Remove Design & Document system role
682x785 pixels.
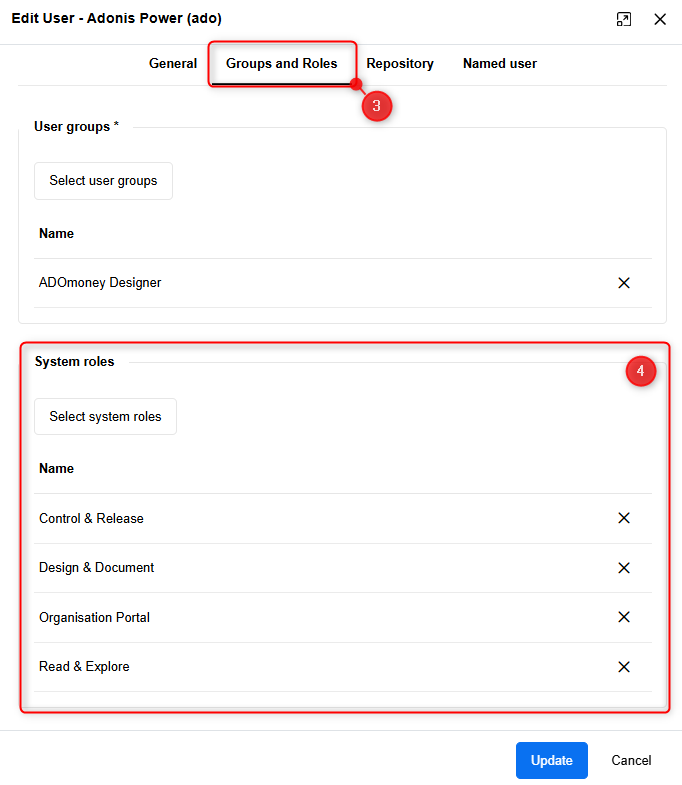pyautogui.click(x=623, y=568)
